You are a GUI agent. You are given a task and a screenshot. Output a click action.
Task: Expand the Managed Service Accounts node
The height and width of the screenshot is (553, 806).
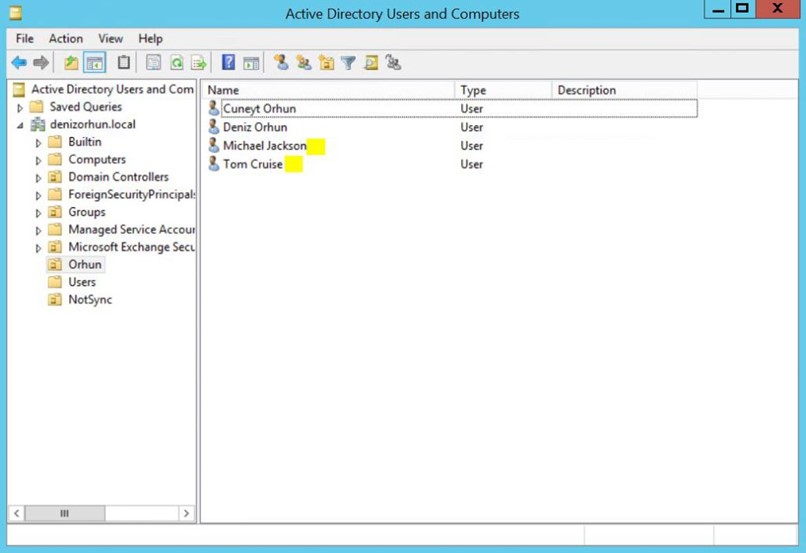pos(38,231)
